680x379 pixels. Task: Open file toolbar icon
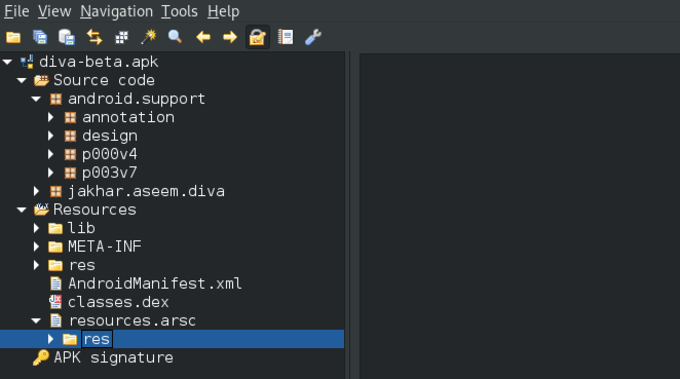pos(13,37)
